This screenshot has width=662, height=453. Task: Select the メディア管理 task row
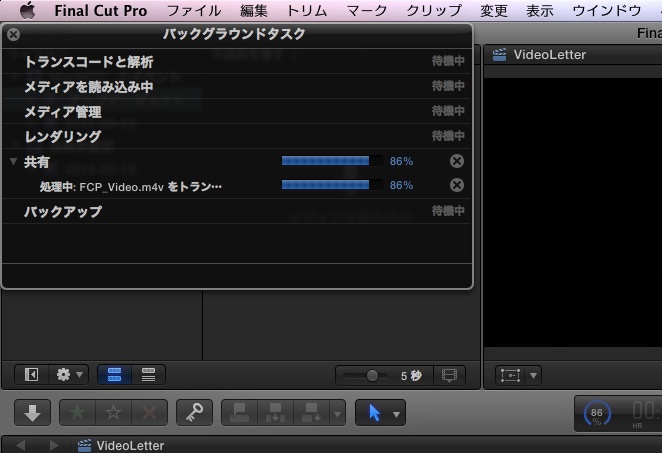[x=237, y=111]
